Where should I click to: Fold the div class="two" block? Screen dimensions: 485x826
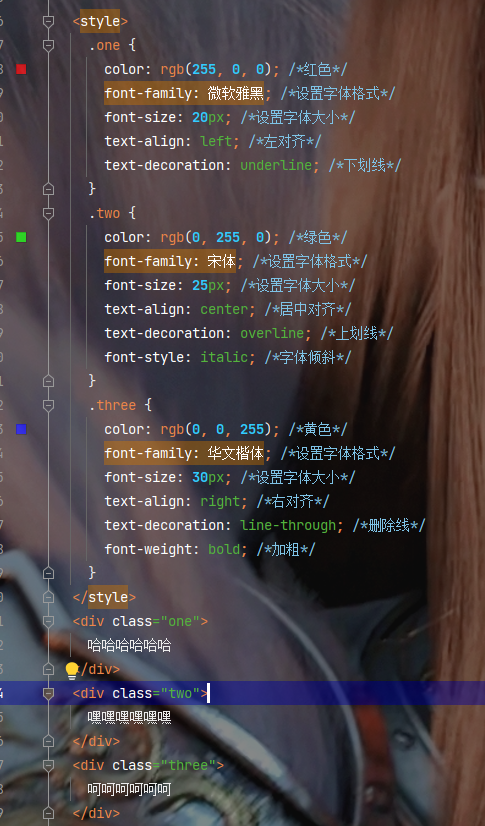[x=48, y=693]
